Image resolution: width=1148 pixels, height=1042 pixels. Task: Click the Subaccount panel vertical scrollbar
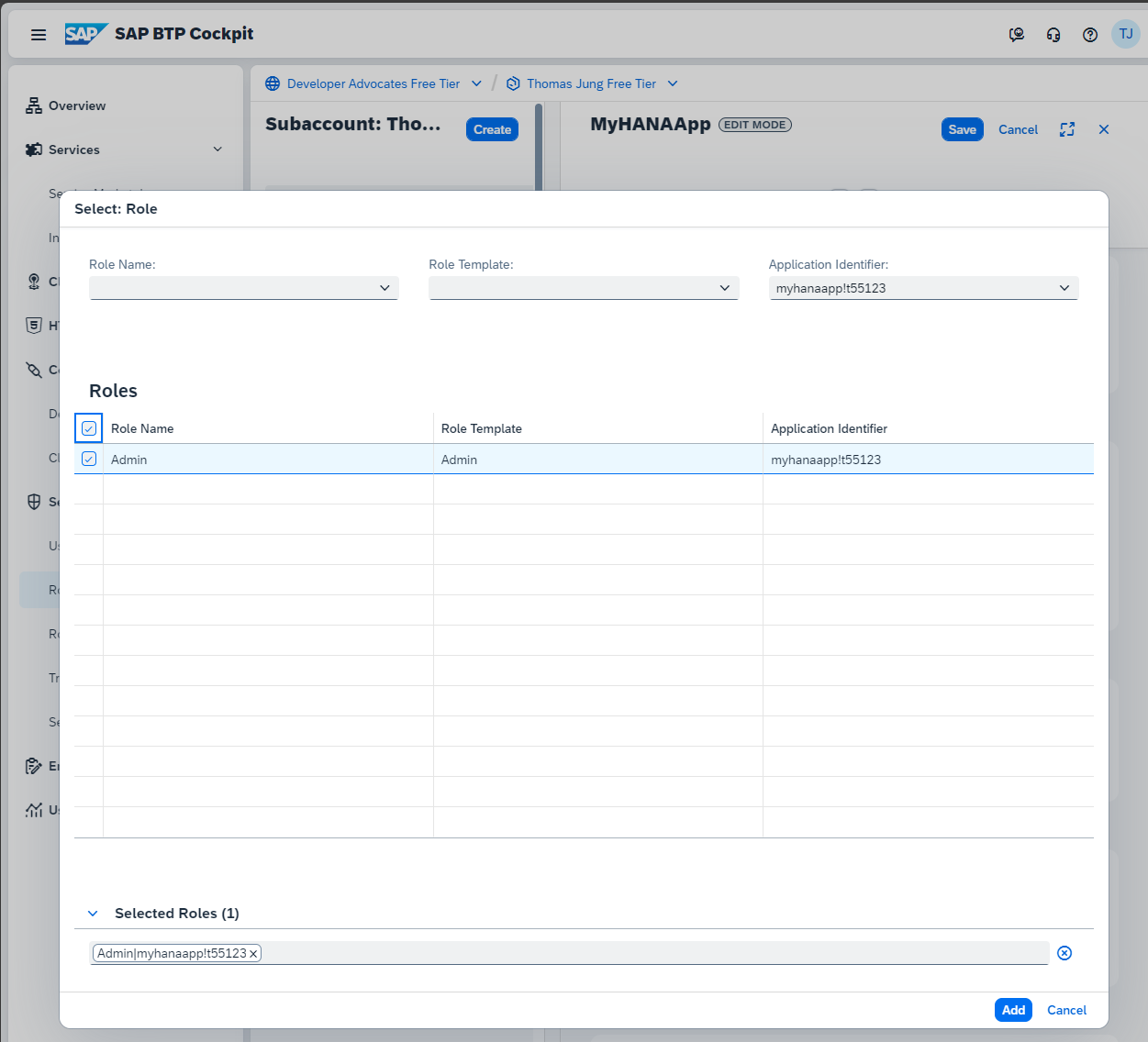[x=539, y=147]
